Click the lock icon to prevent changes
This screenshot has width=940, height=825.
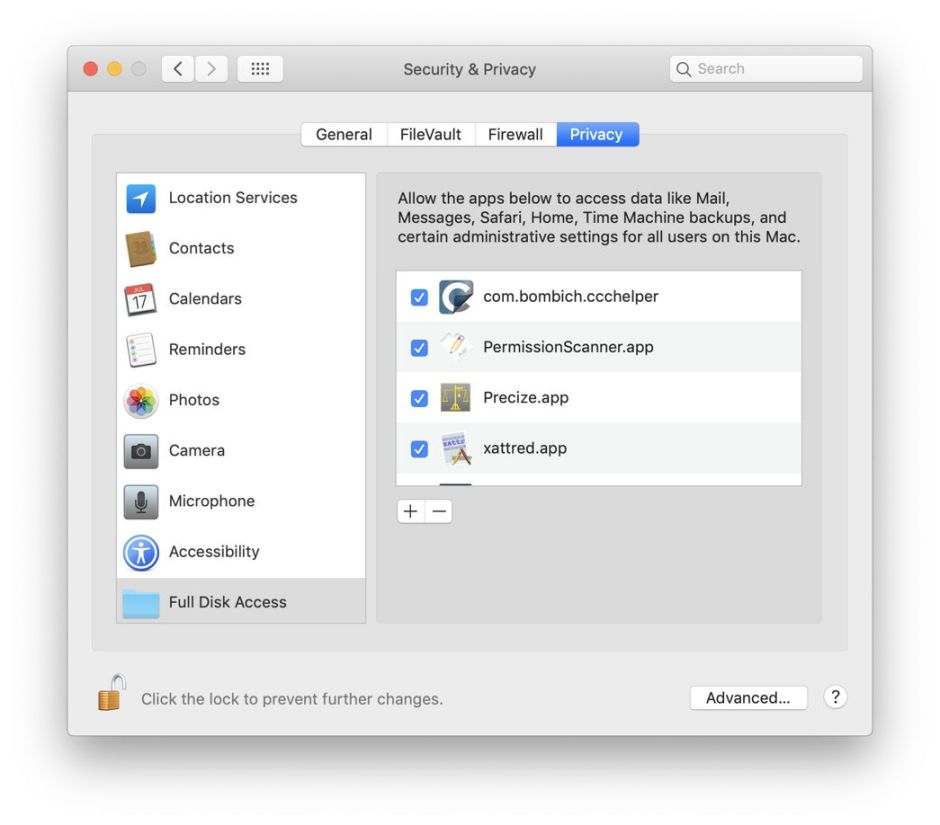click(110, 697)
